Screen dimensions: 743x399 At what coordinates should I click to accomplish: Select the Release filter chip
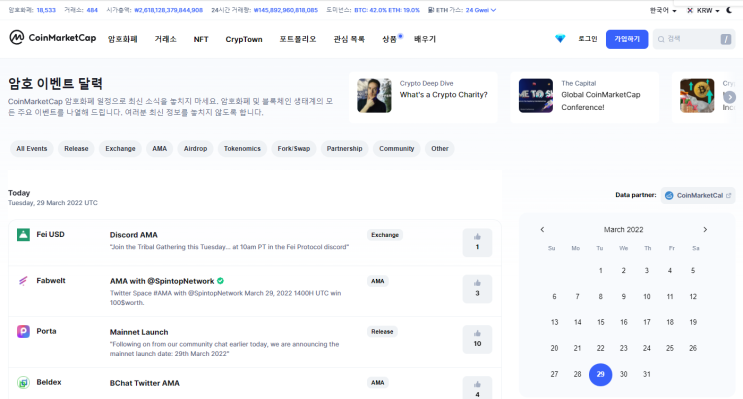pos(76,149)
